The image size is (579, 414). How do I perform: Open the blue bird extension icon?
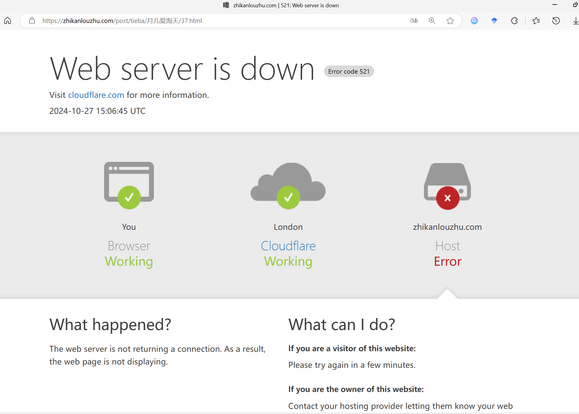pyautogui.click(x=494, y=21)
